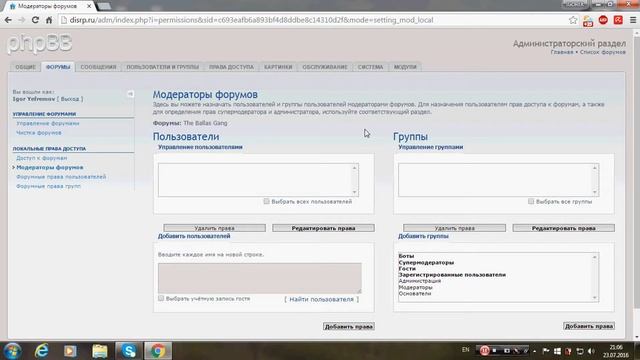640x360 pixels.
Task: Open the Найти пользователя link
Action: [322, 299]
